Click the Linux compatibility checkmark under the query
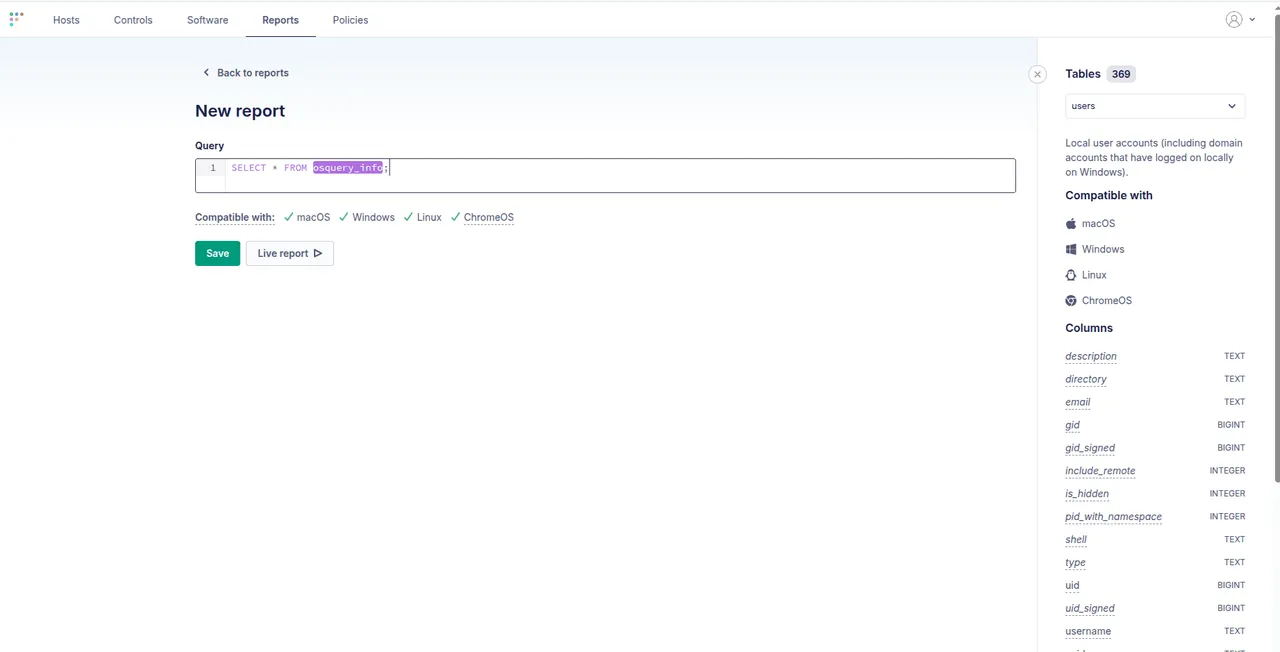Viewport: 1280px width, 652px height. [408, 217]
